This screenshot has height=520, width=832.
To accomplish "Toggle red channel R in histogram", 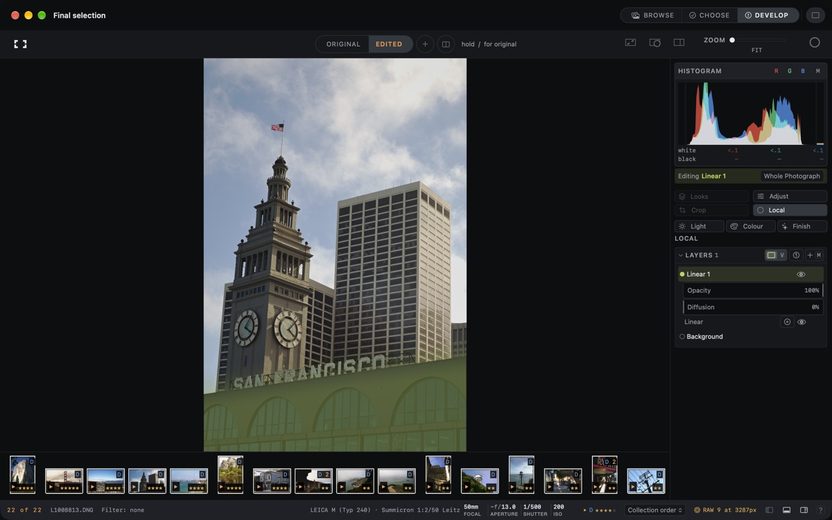I will click(x=776, y=71).
